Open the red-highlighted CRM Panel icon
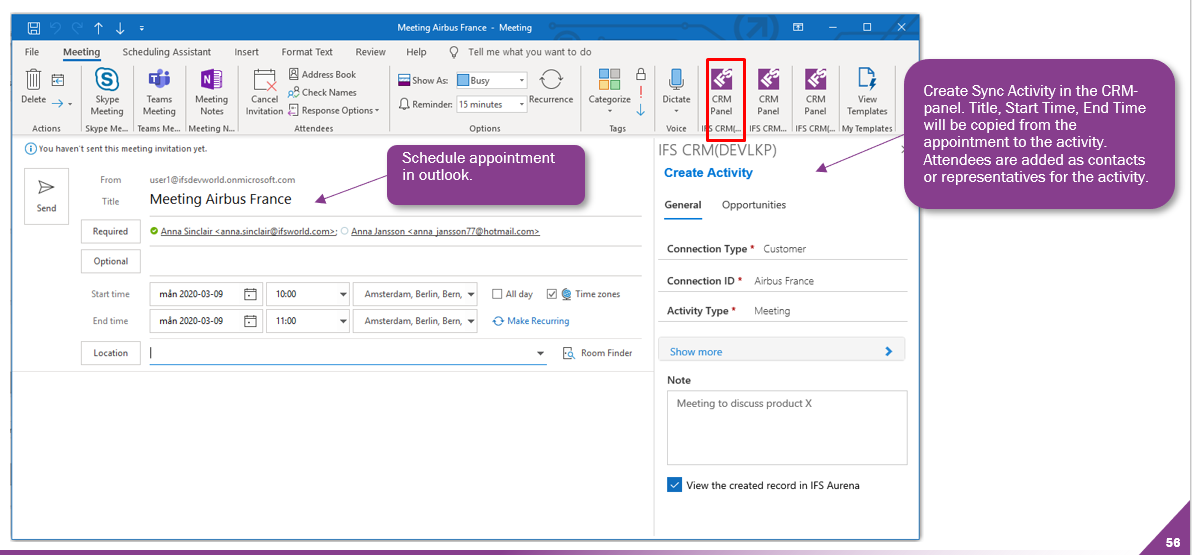1192x555 pixels. click(x=721, y=80)
